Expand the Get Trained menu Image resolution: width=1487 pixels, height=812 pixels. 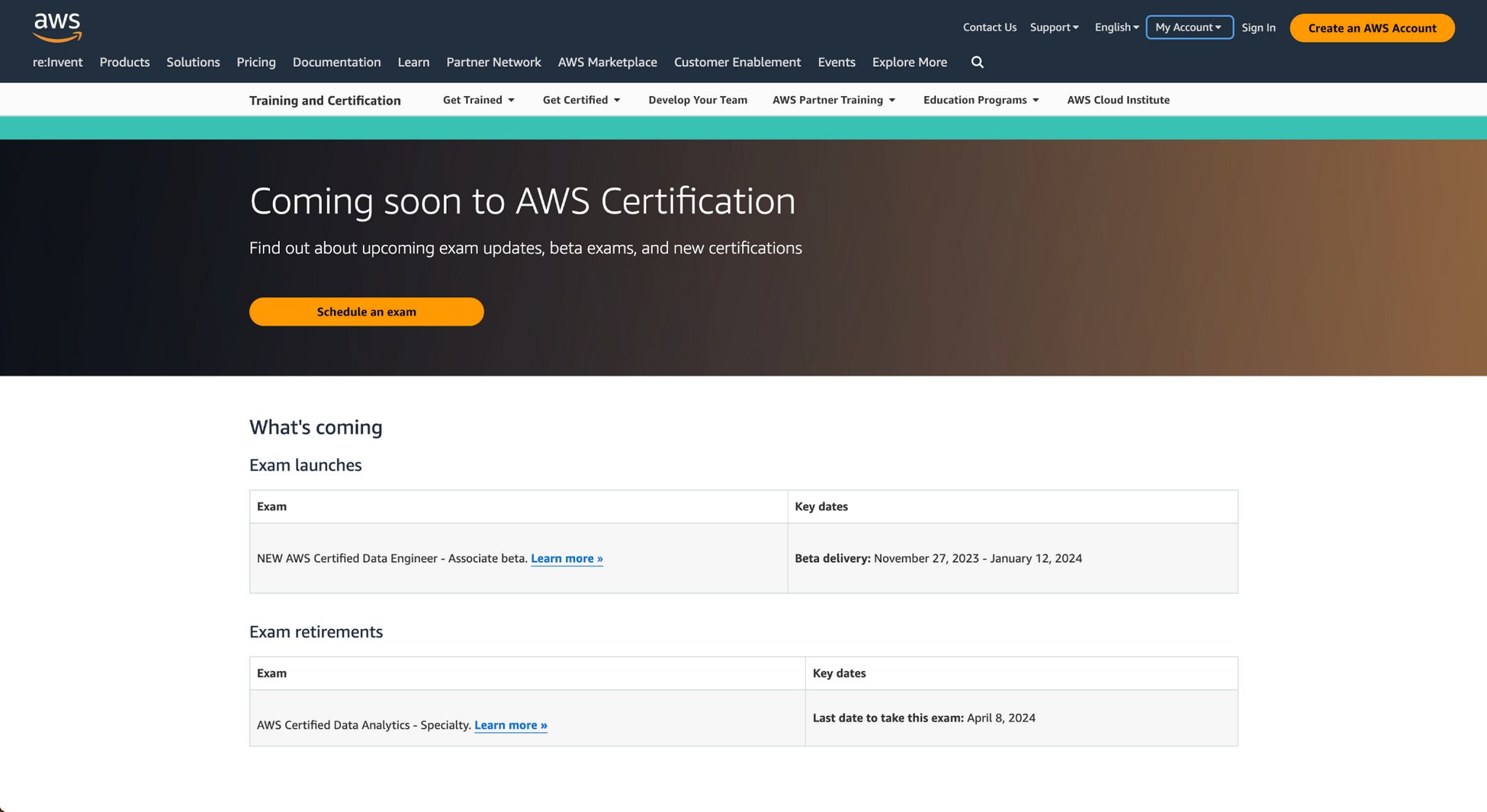(479, 100)
